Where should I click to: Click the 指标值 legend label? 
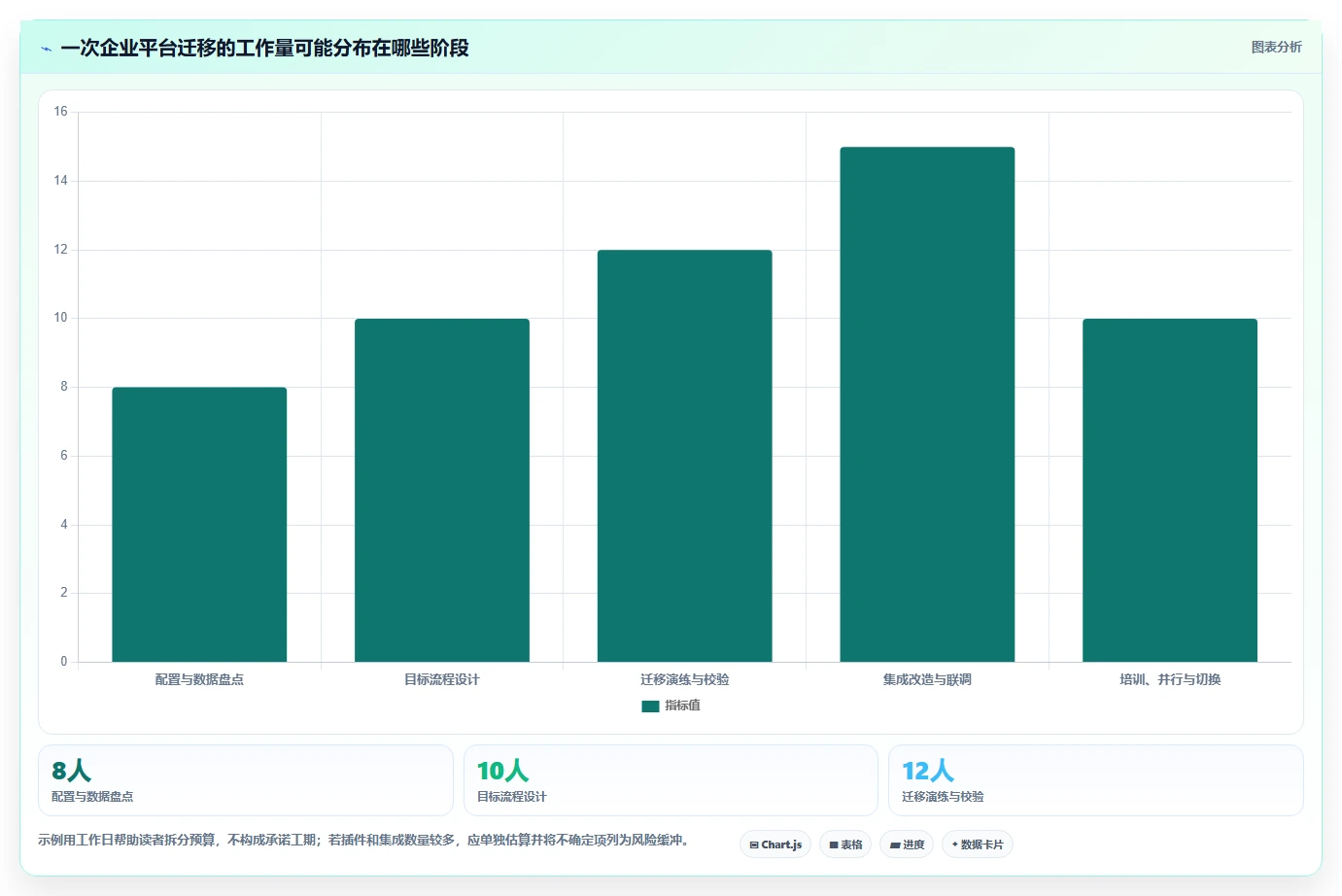pos(682,706)
